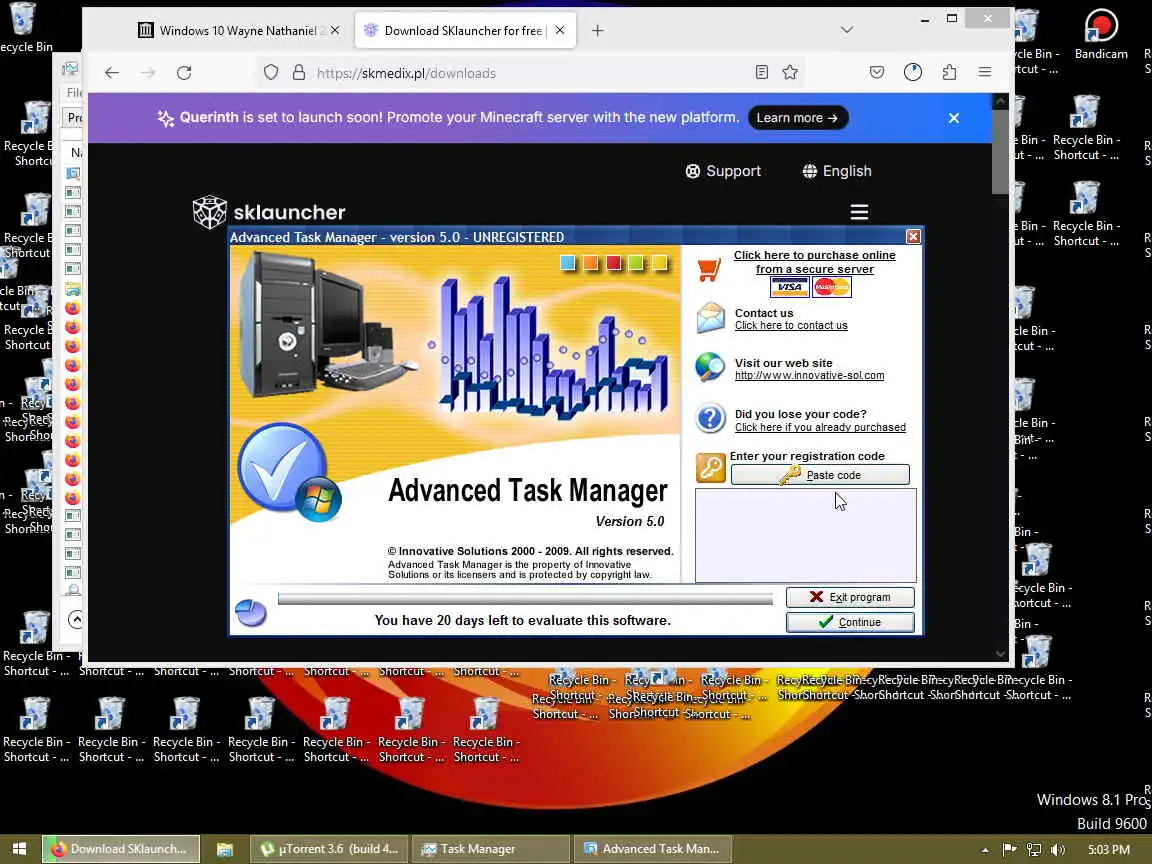
Task: Click the Action Center flag tray icon
Action: coord(1010,849)
